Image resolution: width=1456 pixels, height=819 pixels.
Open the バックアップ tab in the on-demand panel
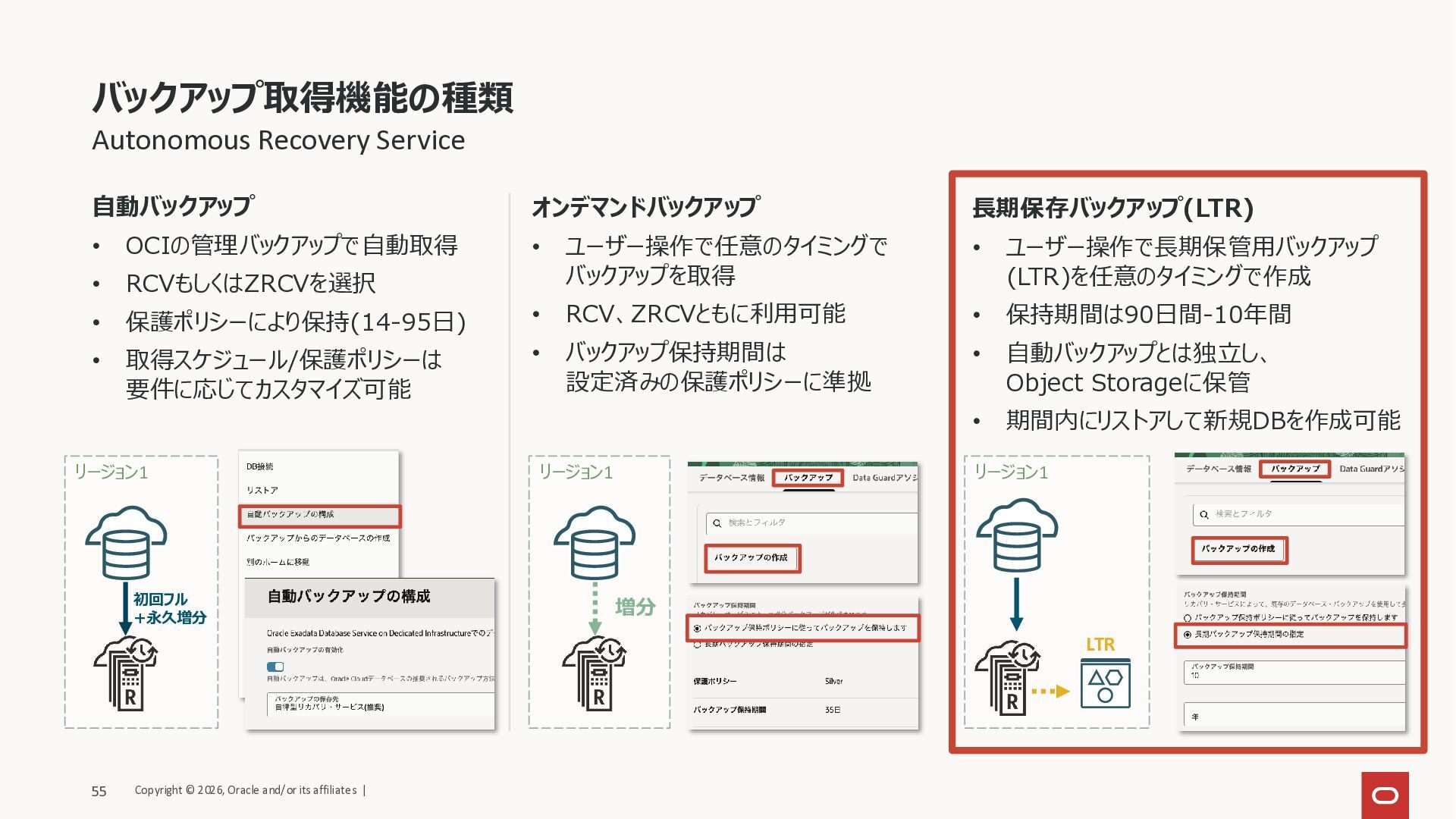(808, 478)
